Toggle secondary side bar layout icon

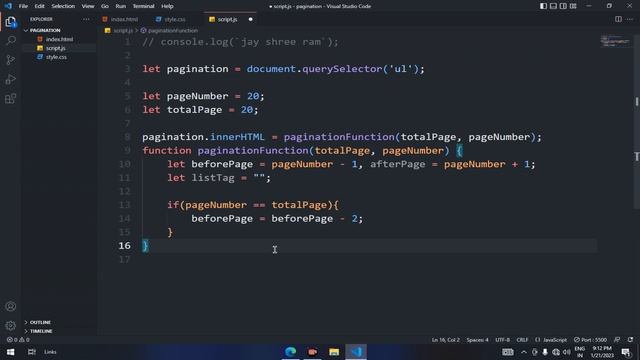[563, 6]
